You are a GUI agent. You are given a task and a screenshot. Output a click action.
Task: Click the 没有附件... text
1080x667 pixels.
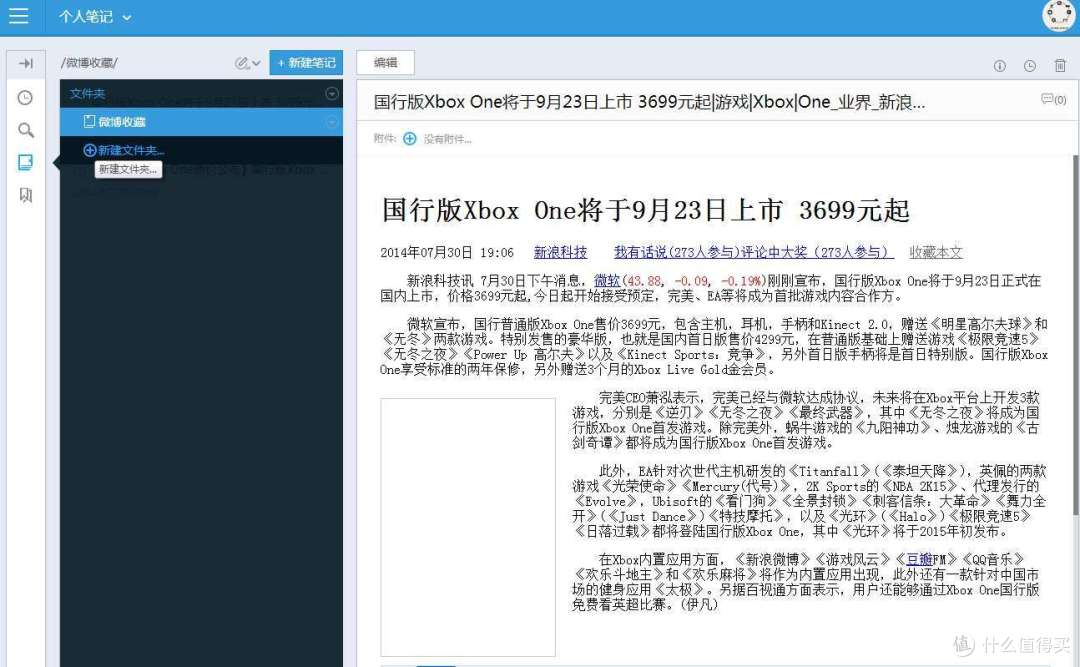tap(448, 139)
